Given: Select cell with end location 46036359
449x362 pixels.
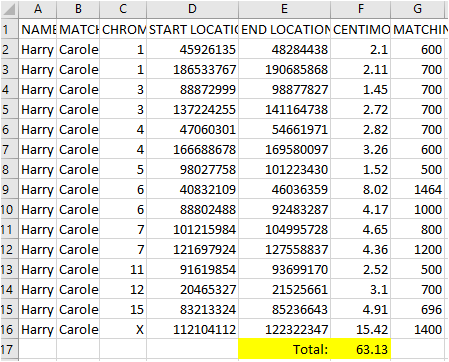Looking at the screenshot, I should [285, 189].
